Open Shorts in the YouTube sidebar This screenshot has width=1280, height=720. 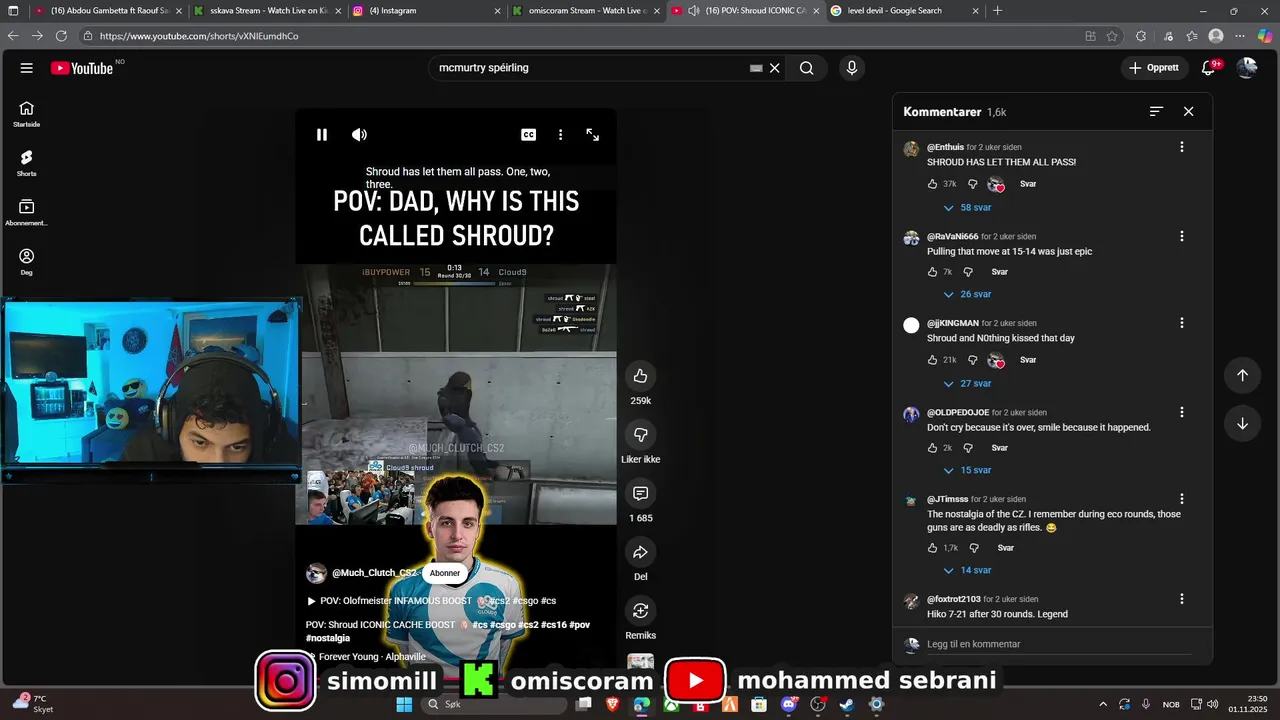click(x=27, y=163)
